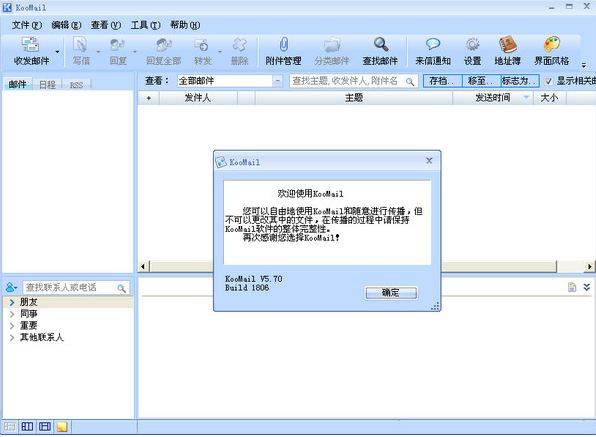Open the 文件(F) menu

(x=27, y=25)
